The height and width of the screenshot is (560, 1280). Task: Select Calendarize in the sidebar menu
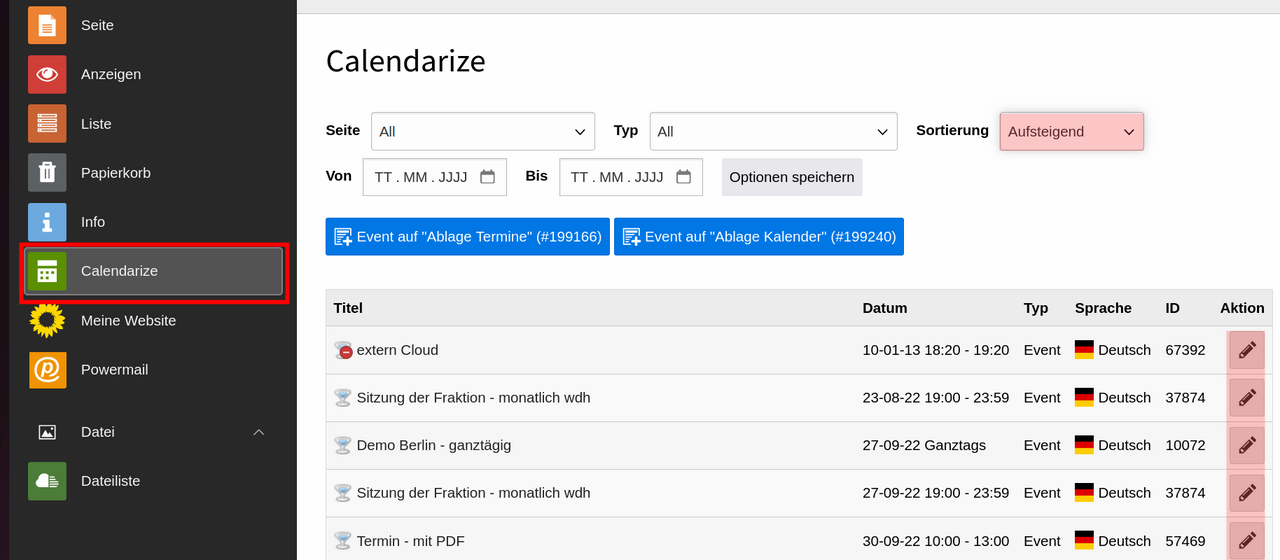(154, 271)
